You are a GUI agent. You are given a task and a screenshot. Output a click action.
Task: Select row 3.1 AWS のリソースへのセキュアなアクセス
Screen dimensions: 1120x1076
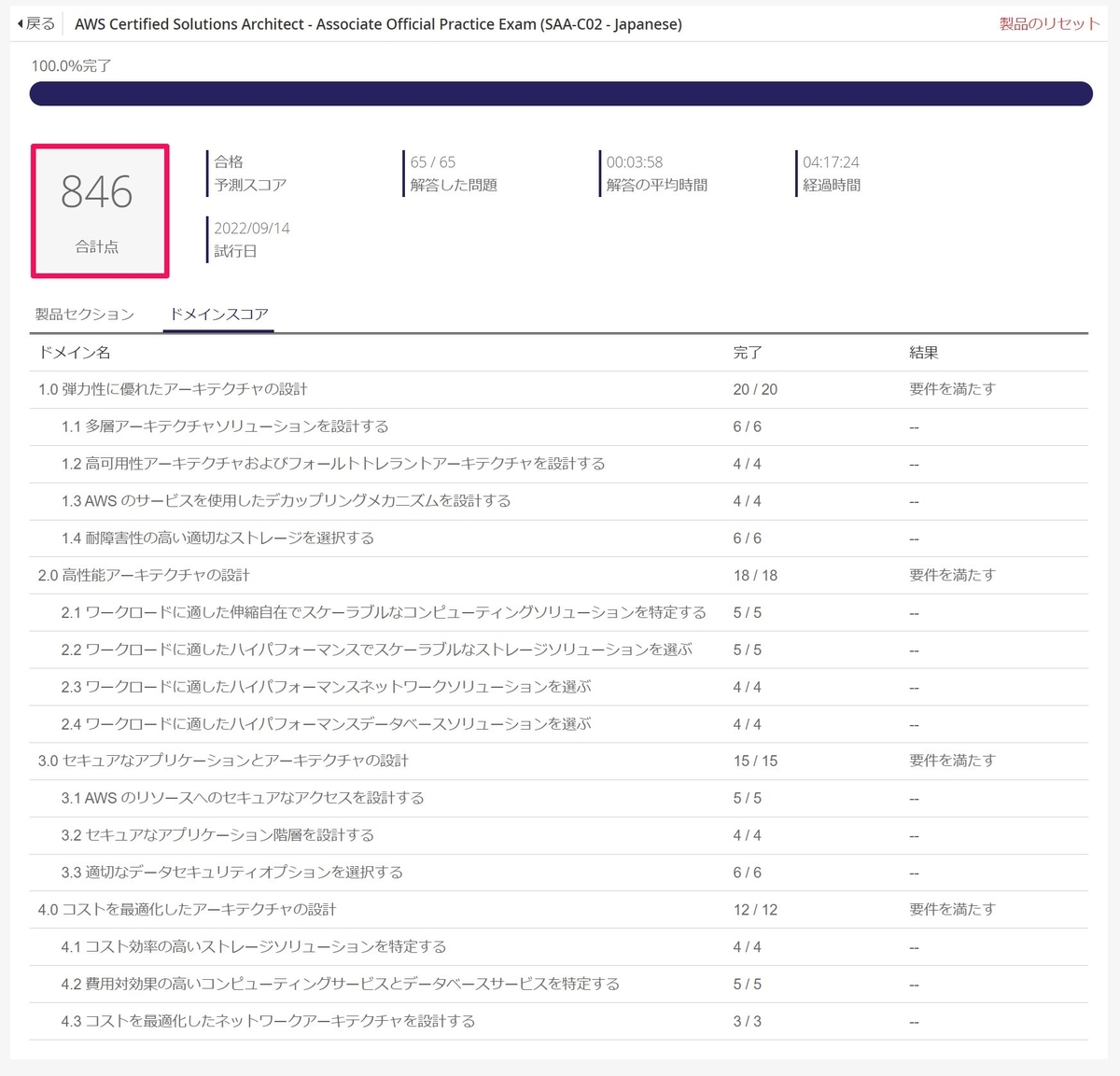559,798
